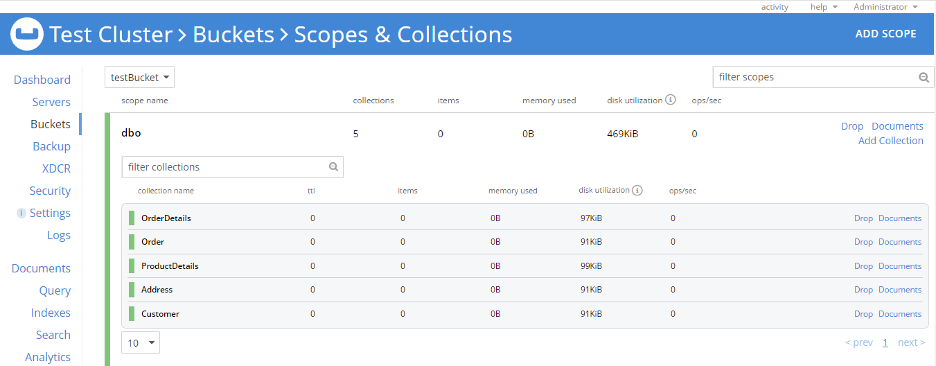
Task: Click the collection name column header
Action: coord(165,191)
